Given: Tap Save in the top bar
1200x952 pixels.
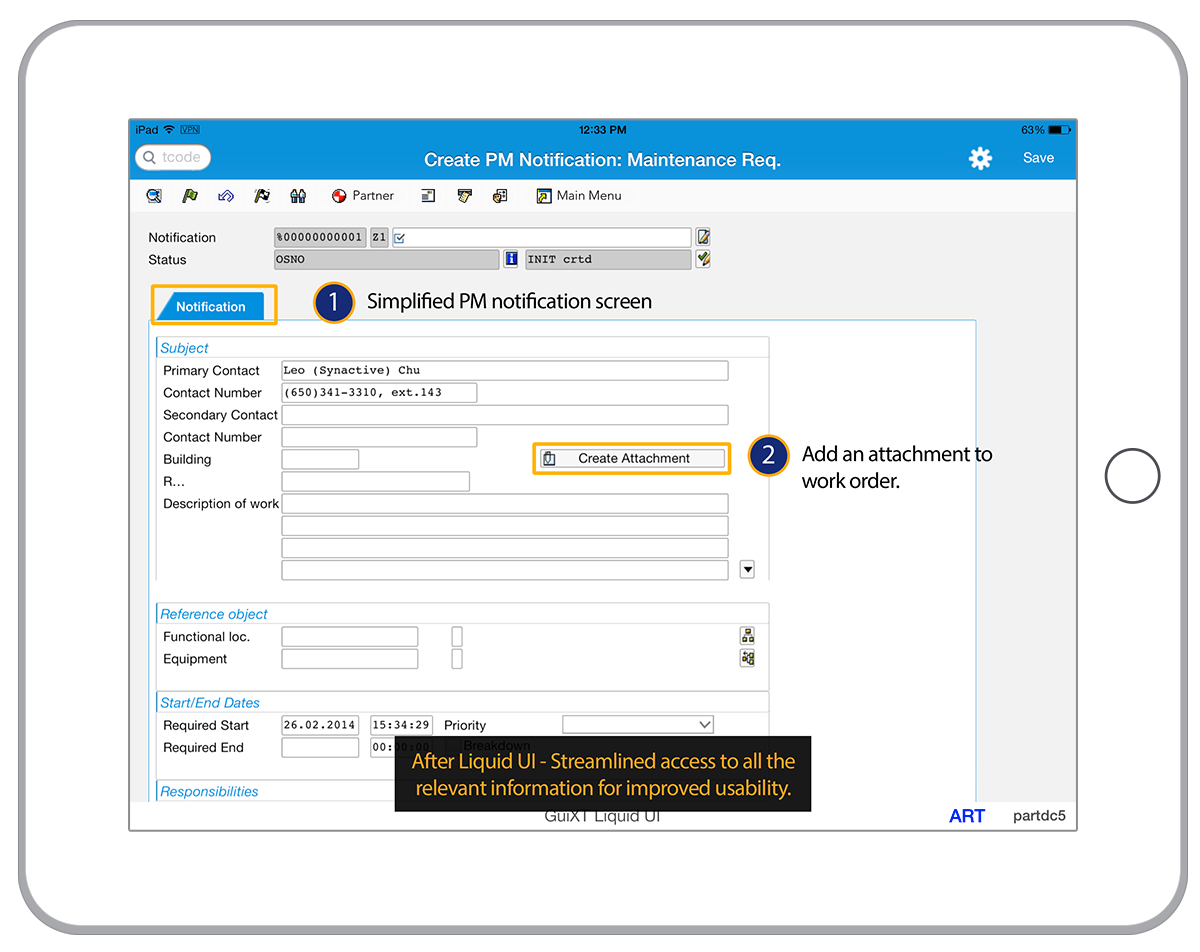Looking at the screenshot, I should point(1038,158).
